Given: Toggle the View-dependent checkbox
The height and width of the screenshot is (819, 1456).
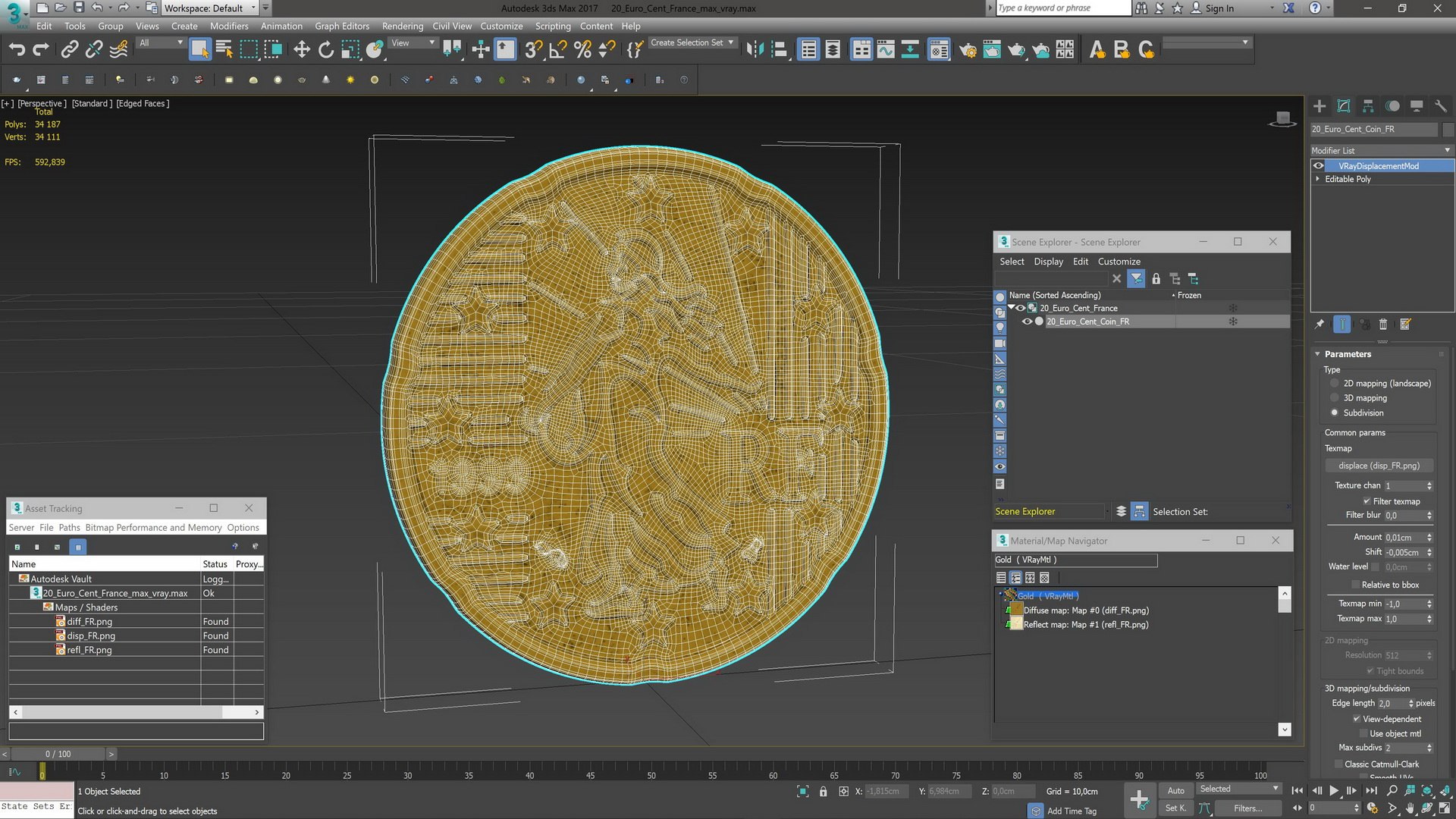Looking at the screenshot, I should 1357,719.
